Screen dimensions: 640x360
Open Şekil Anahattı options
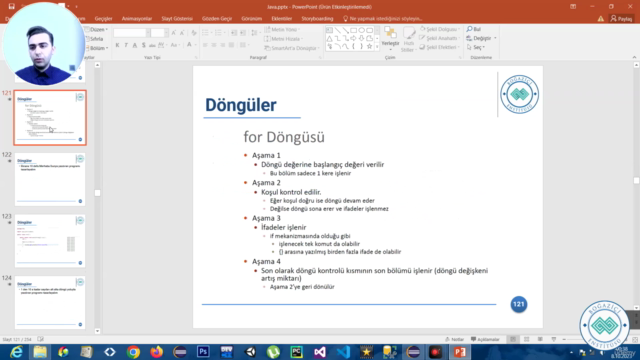(x=439, y=38)
